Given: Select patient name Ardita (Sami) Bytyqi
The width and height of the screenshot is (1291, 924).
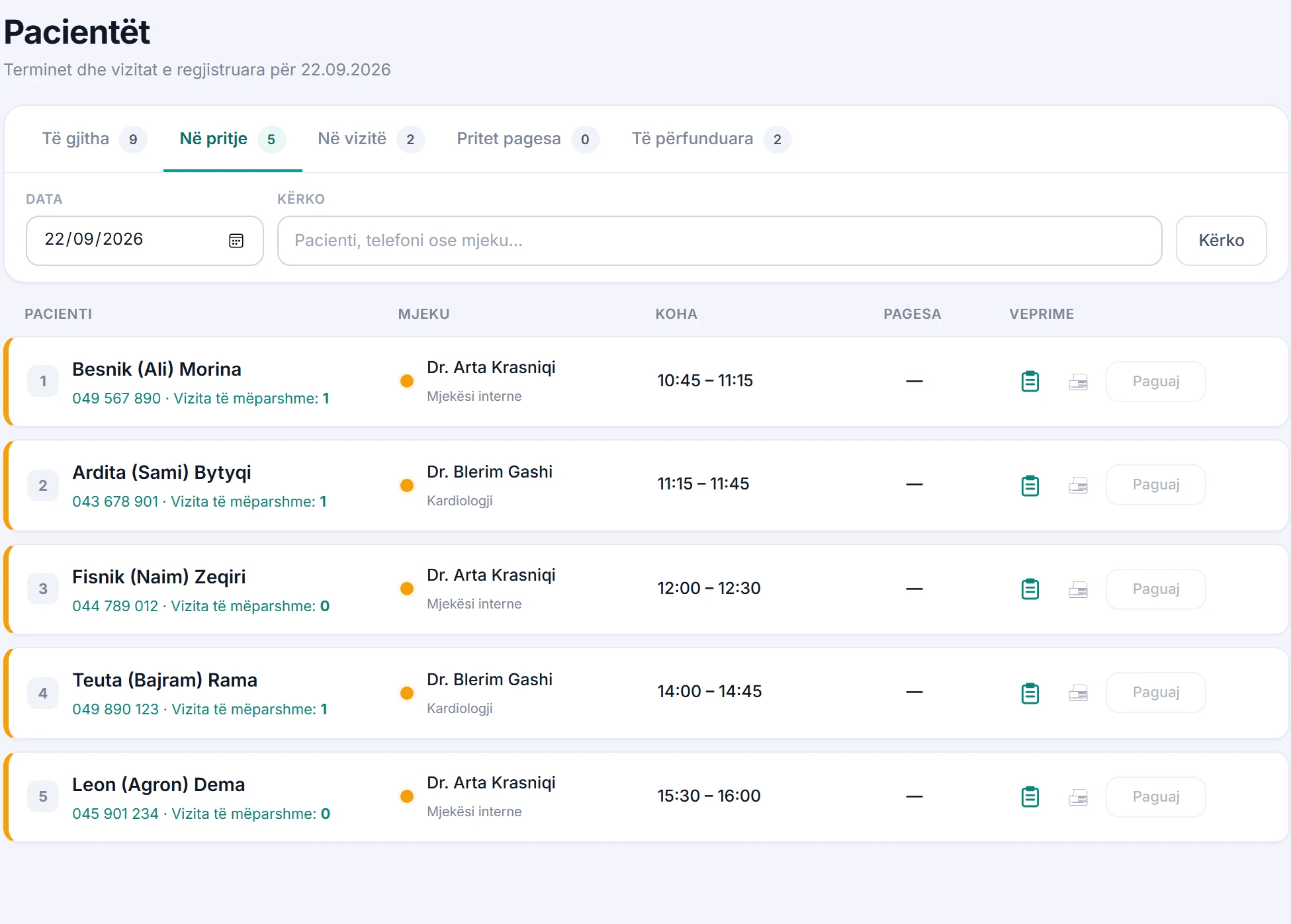Looking at the screenshot, I should [162, 473].
